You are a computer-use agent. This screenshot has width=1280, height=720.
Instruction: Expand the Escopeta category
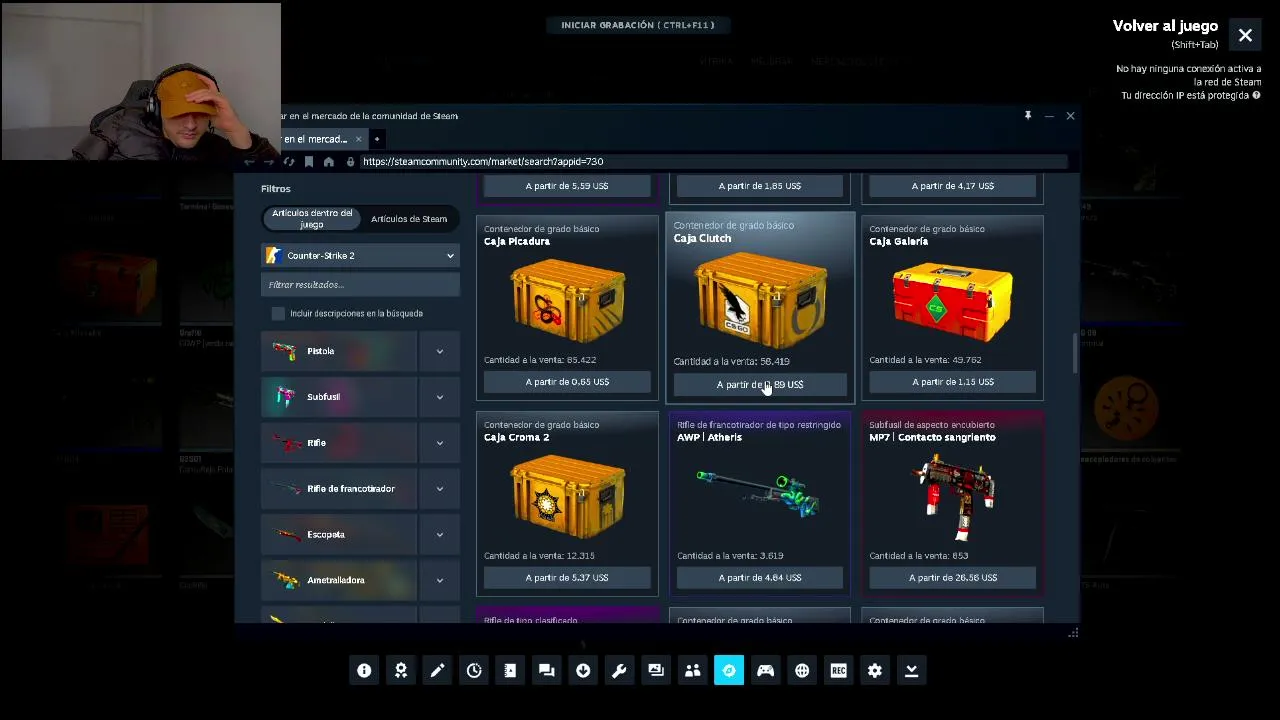[x=440, y=535]
